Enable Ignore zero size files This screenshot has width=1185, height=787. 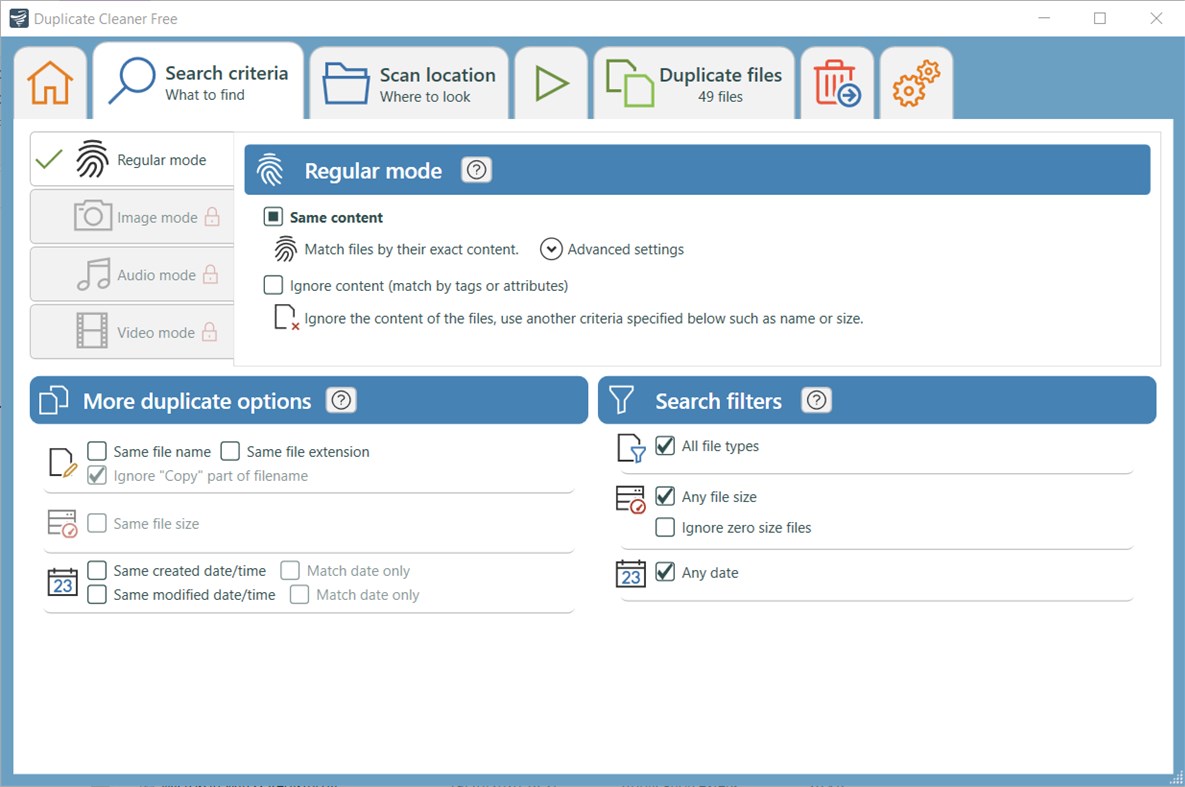[665, 527]
